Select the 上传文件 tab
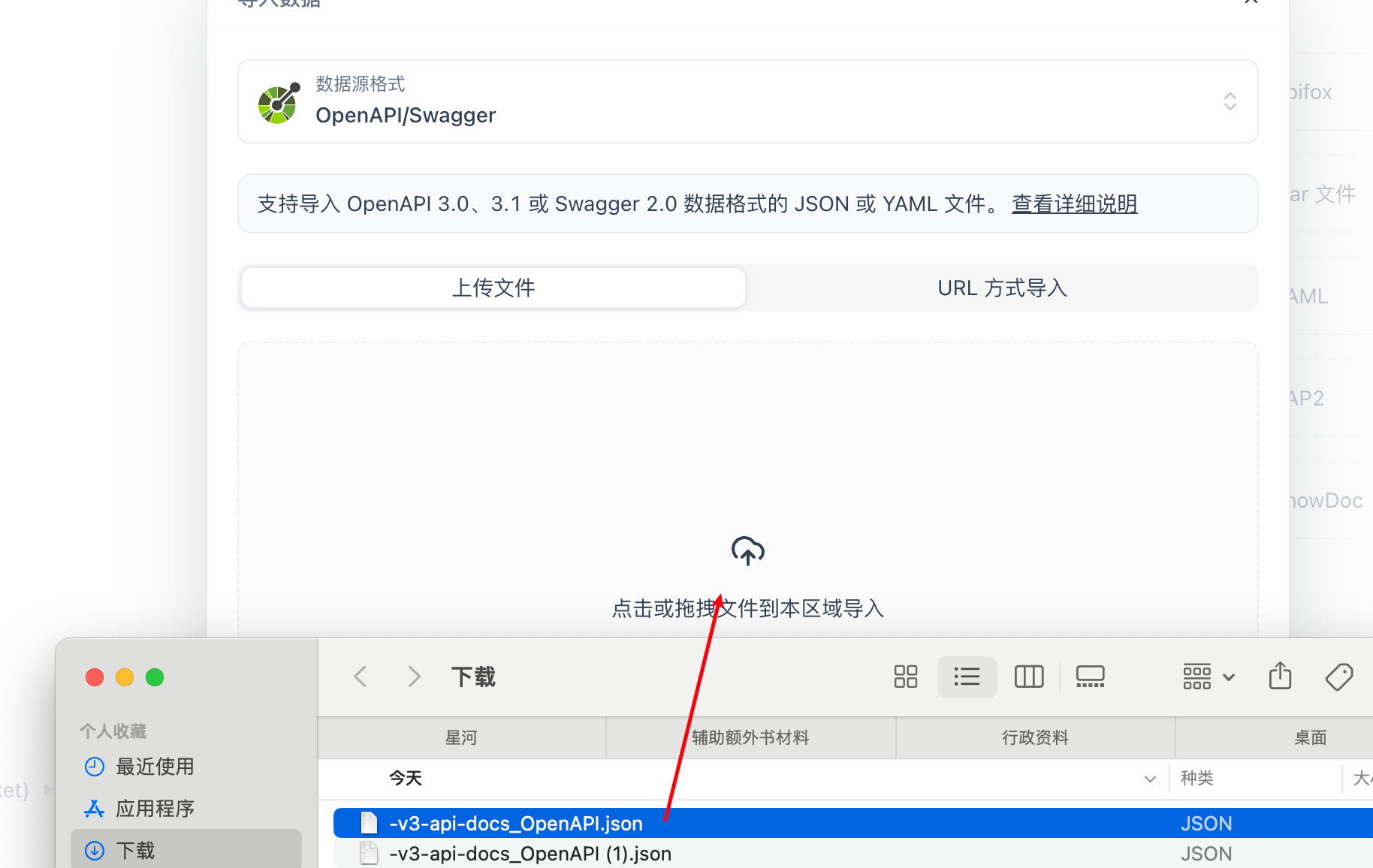The width and height of the screenshot is (1373, 868). 493,288
